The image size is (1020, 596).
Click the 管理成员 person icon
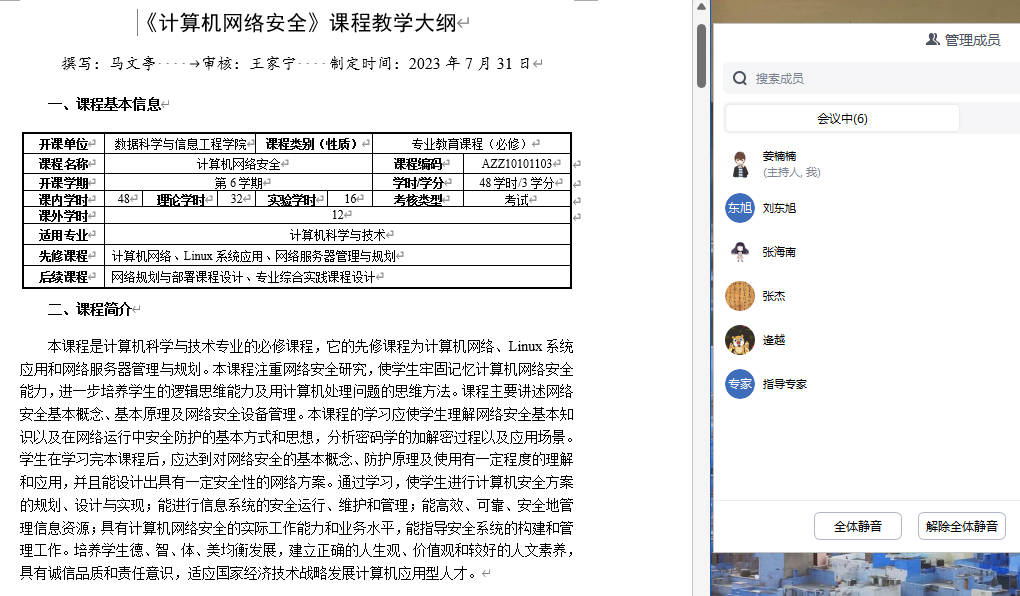[932, 40]
